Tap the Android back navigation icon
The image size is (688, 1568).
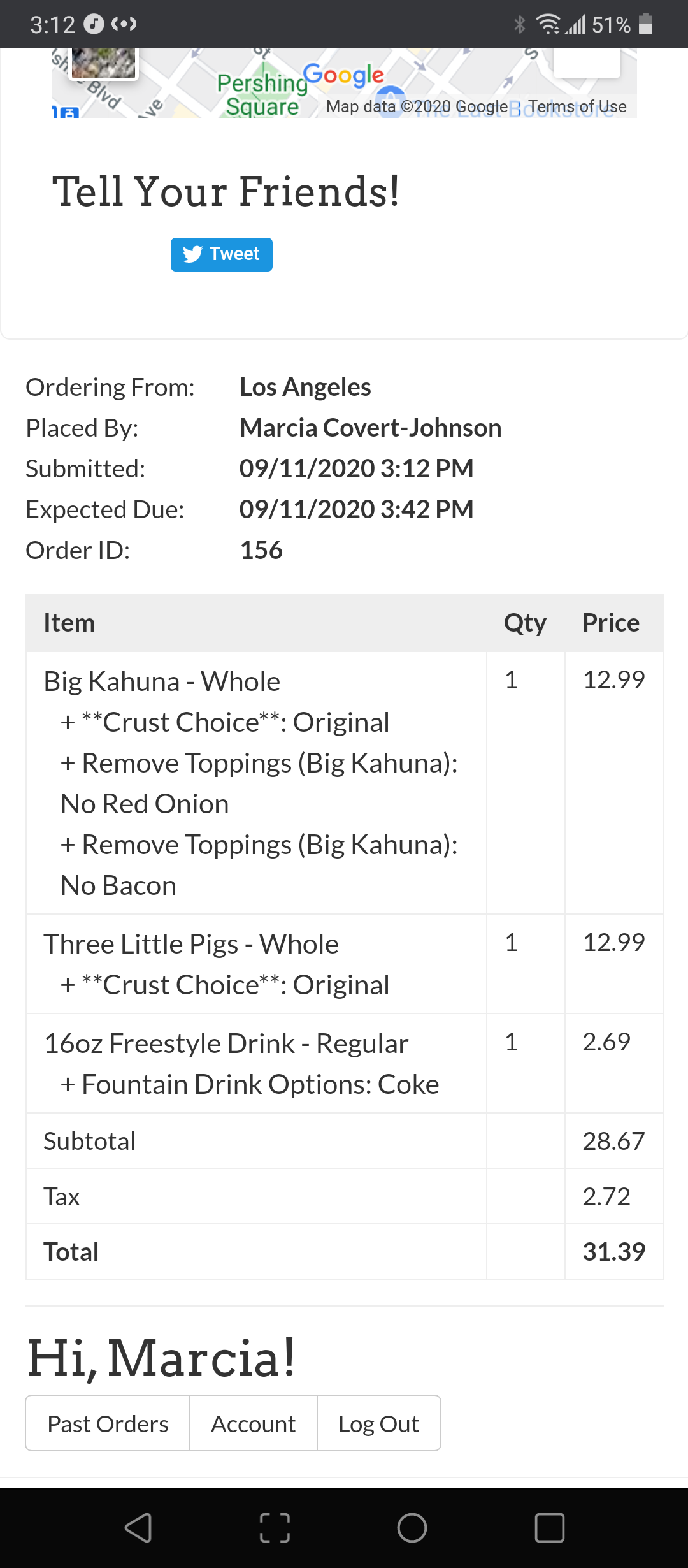(138, 1527)
